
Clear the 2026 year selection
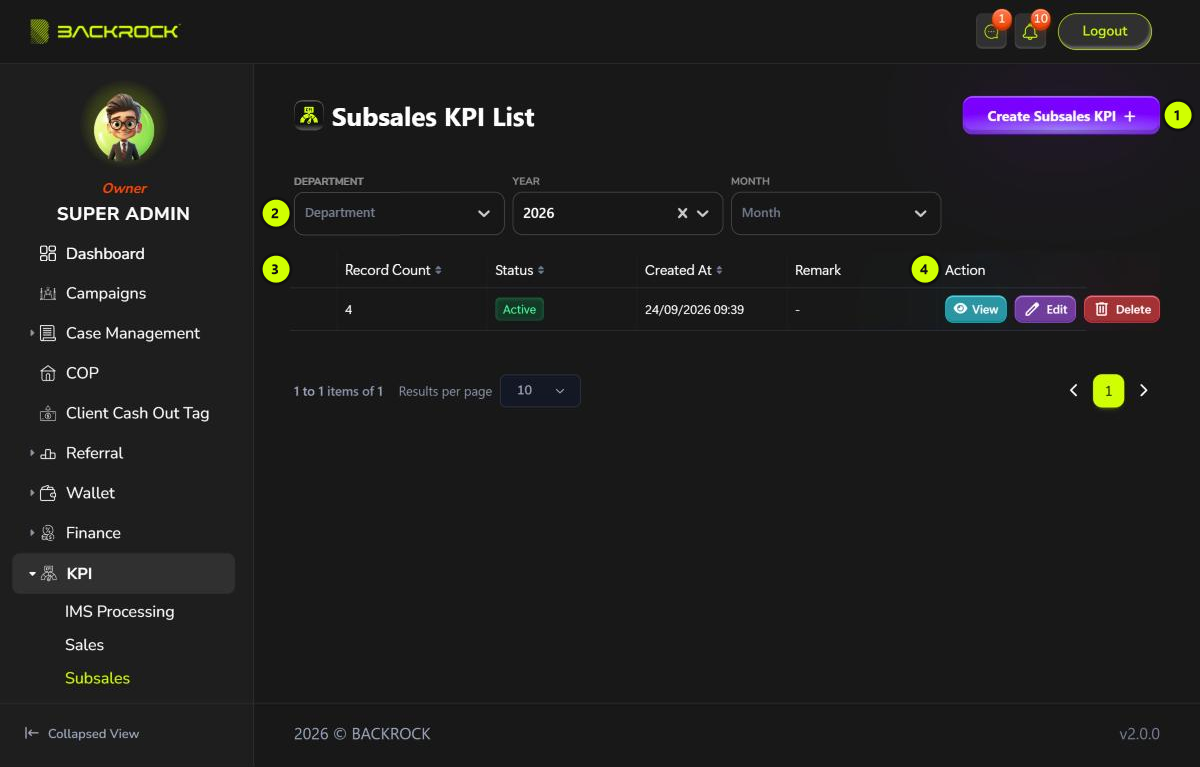pyautogui.click(x=682, y=213)
